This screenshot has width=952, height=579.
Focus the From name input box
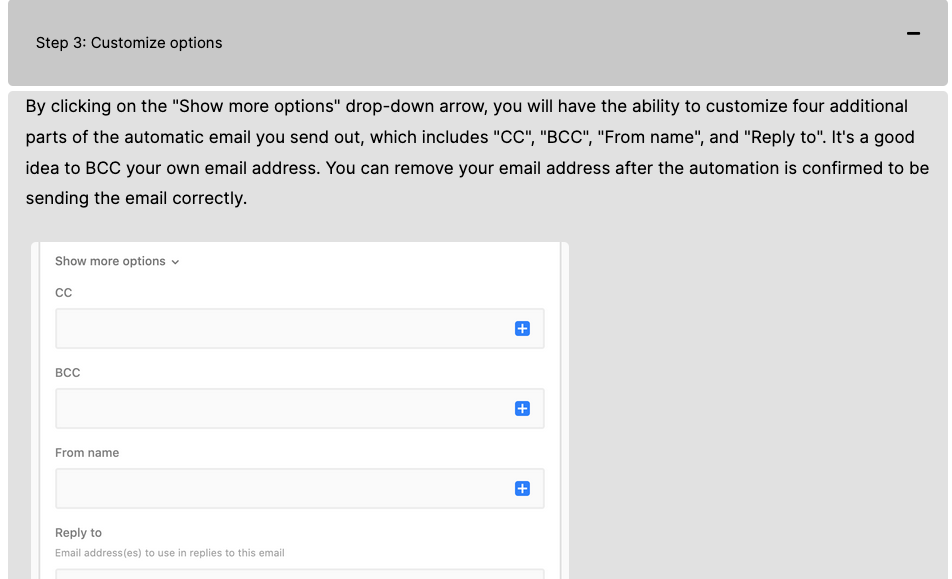299,489
